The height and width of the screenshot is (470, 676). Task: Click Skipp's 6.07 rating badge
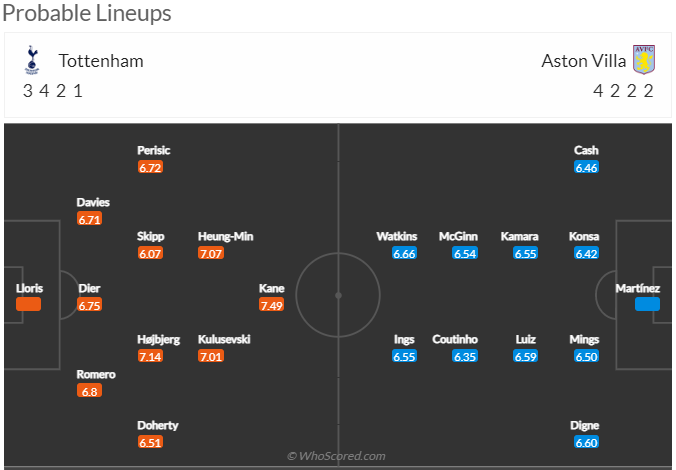click(150, 253)
